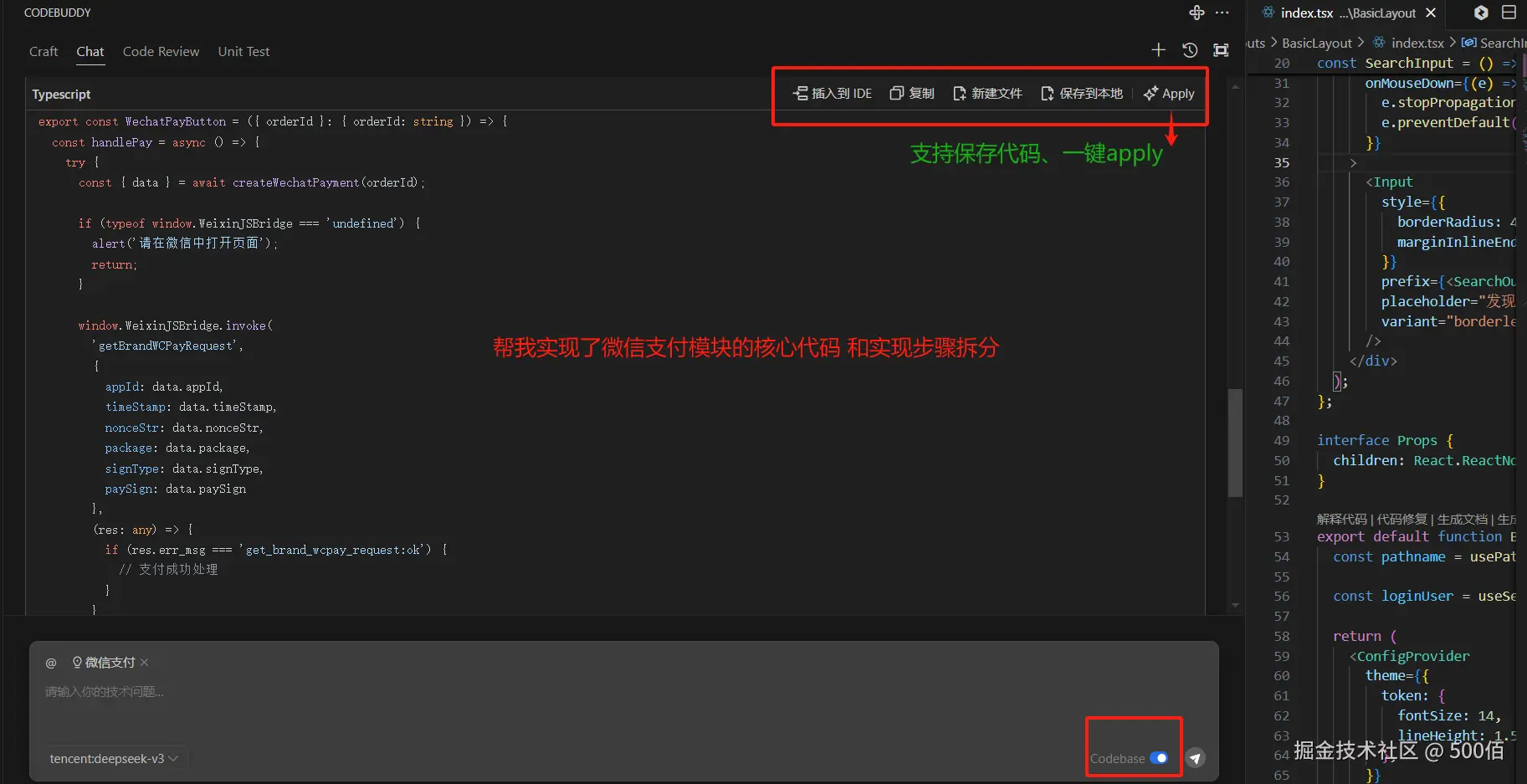Screen dimensions: 1527x784
Task: Open the more options ellipsis menu
Action: click(x=1222, y=13)
